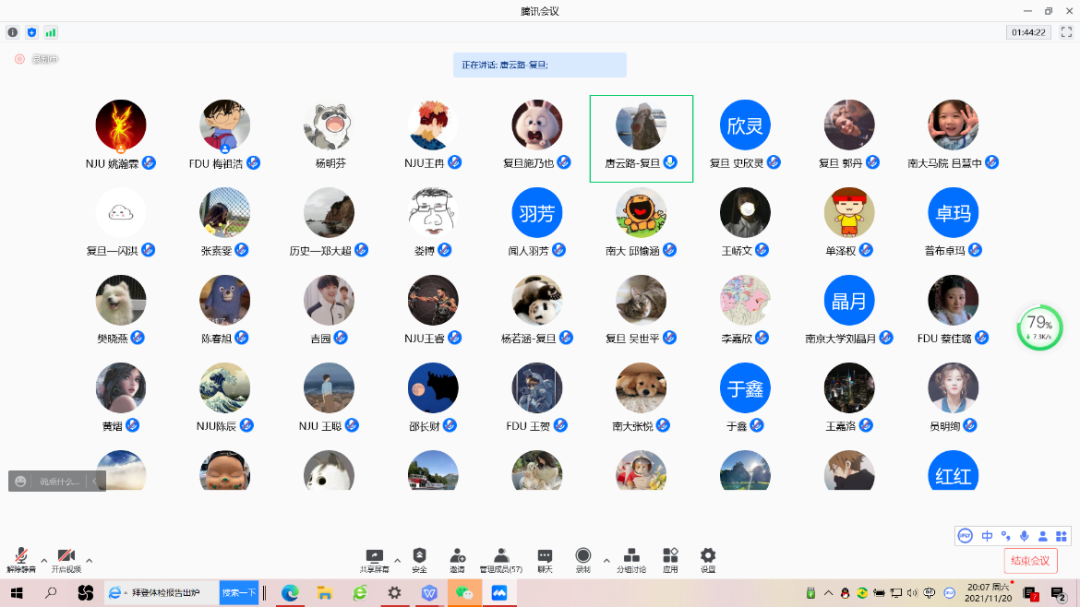Expand video options arrow beside 开启视频
This screenshot has width=1080, height=607.
(89, 560)
